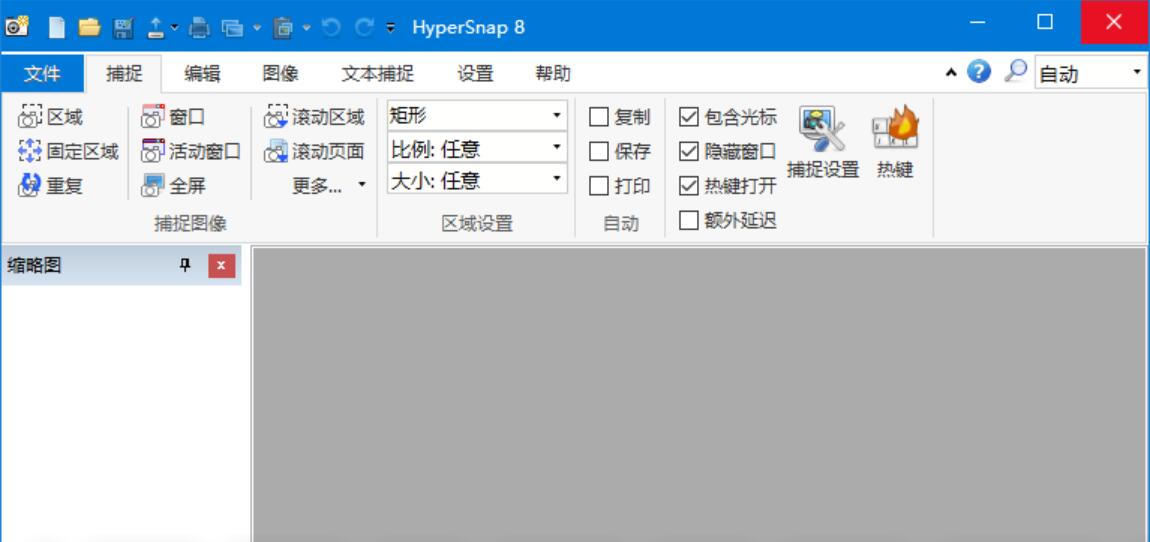Save with the floppy disk icon

(123, 28)
